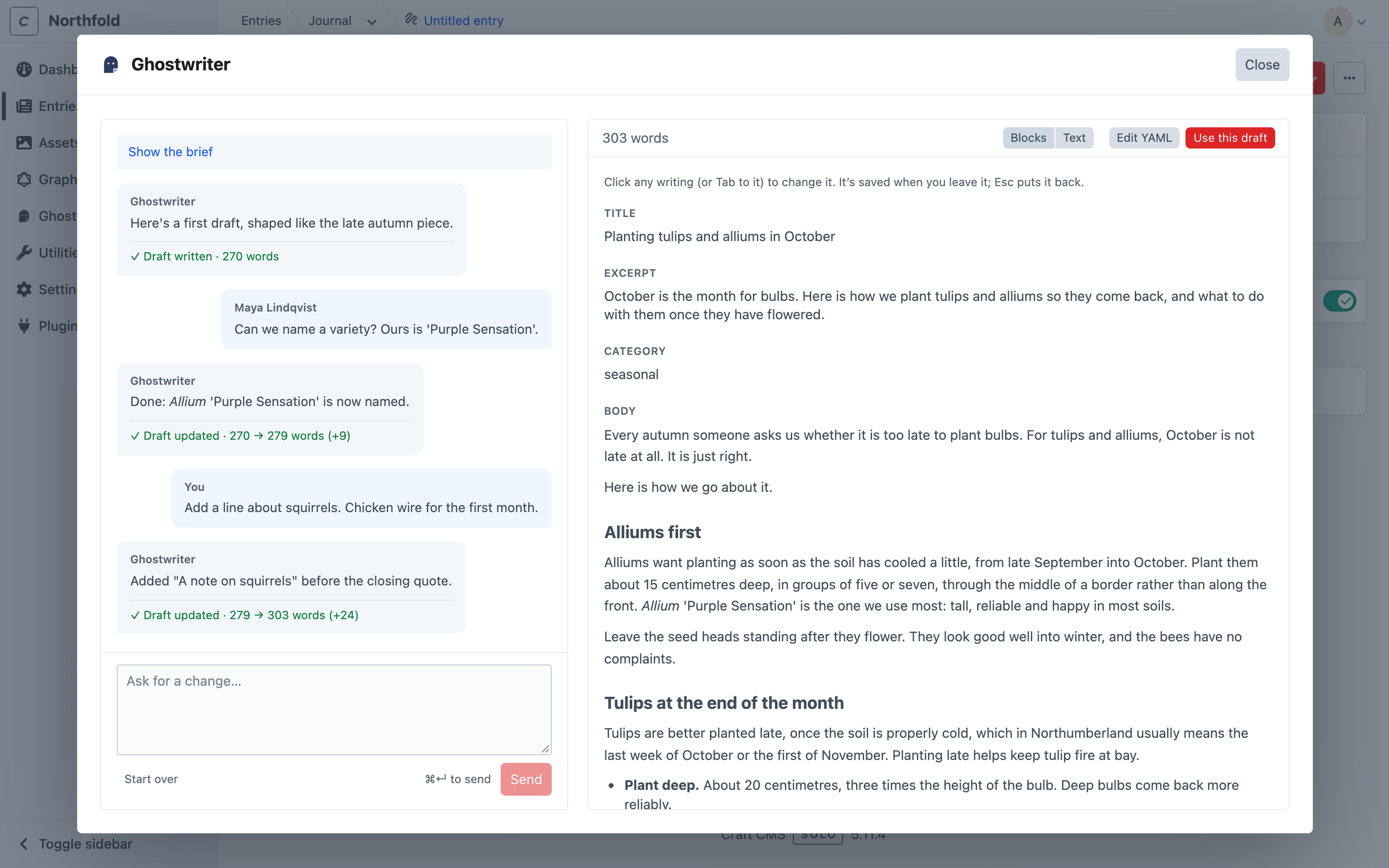Click the draft pencil icon beside Untitled entry

pos(411,19)
